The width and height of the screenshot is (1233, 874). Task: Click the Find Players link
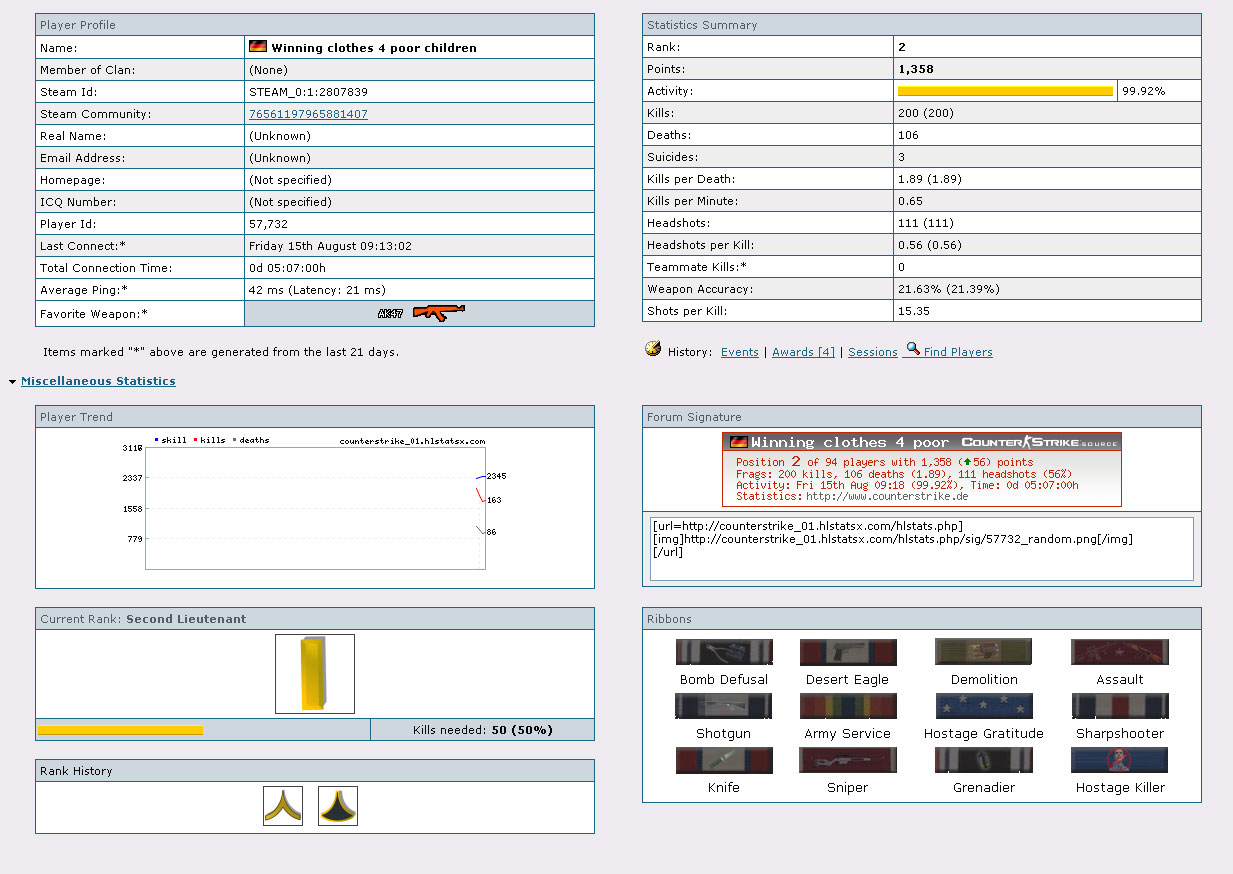pyautogui.click(x=957, y=352)
